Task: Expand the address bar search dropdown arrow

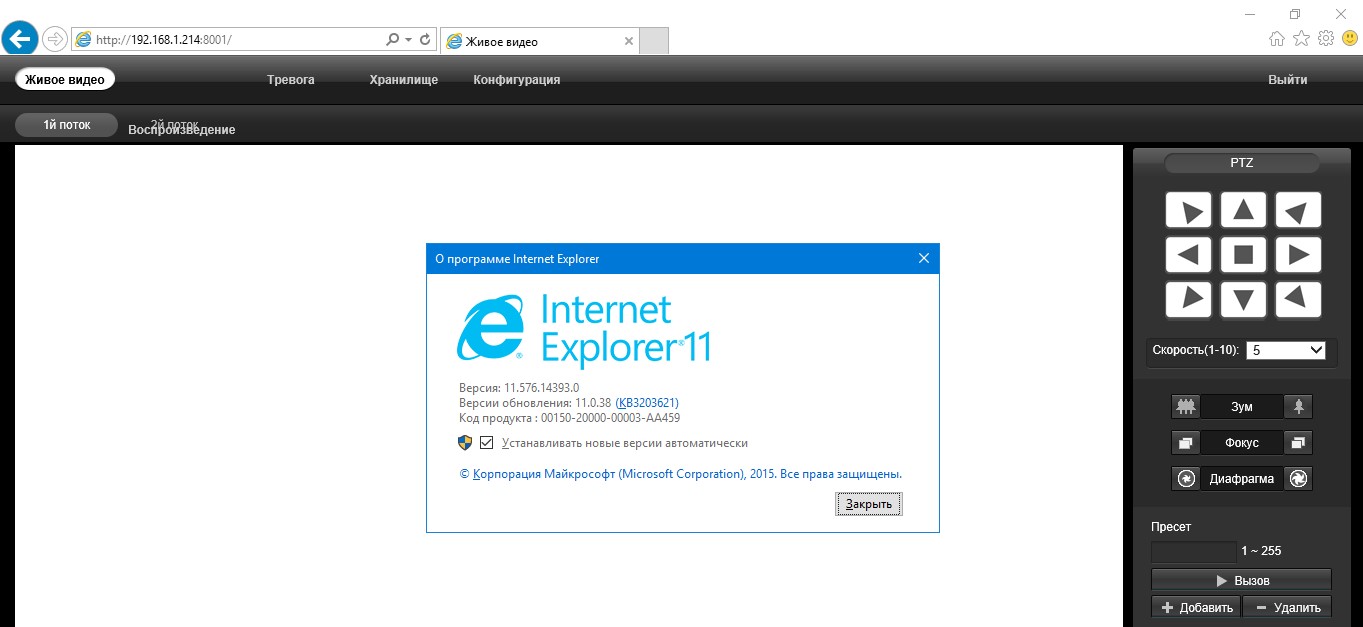Action: tap(408, 40)
